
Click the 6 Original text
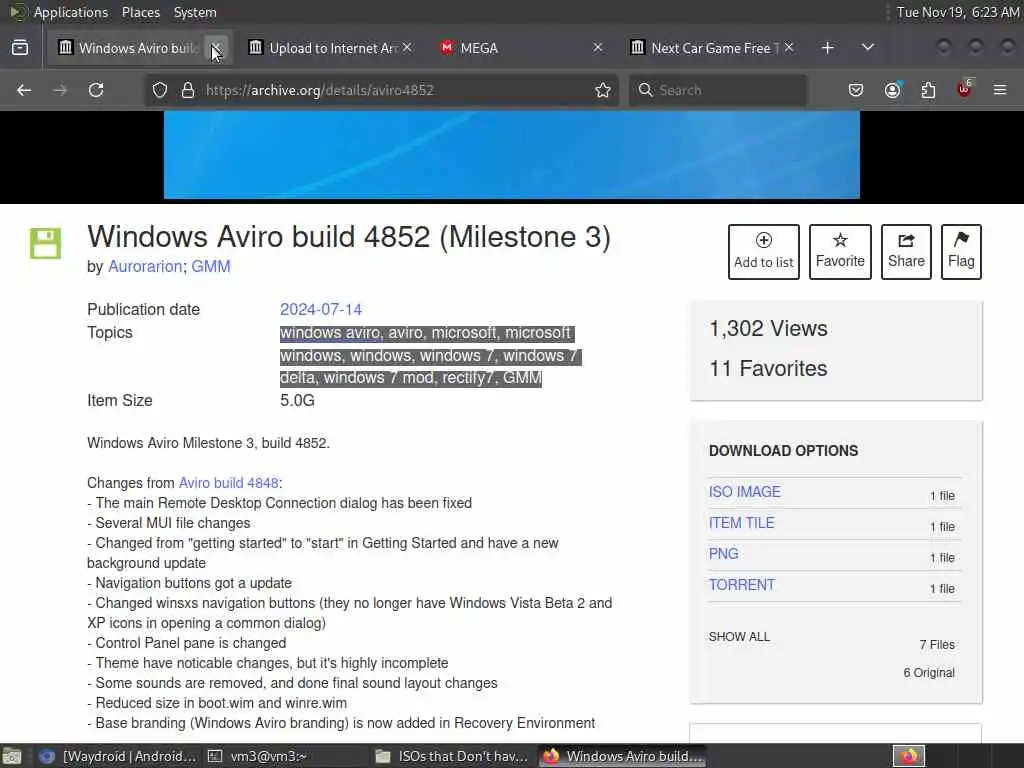pos(929,673)
